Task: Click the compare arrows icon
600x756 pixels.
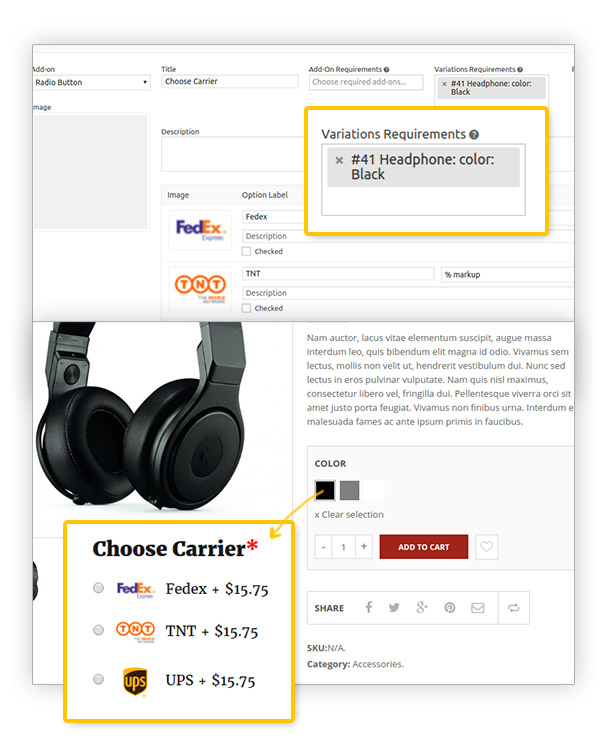Action: point(513,608)
